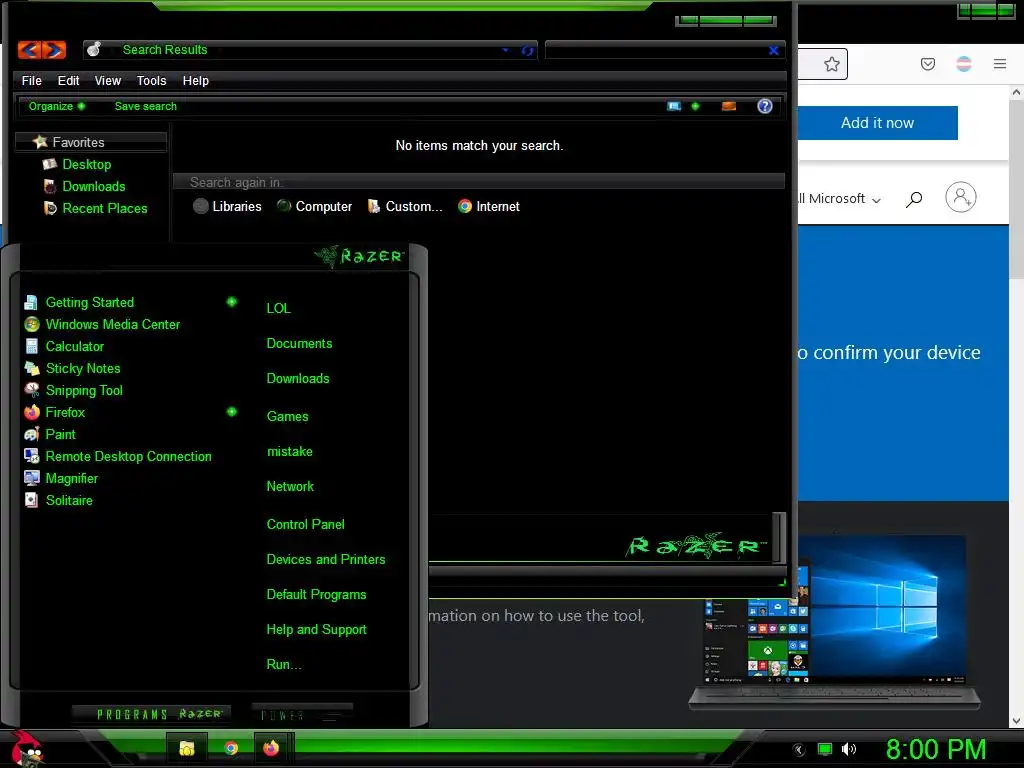Open Sticky Notes
This screenshot has height=768, width=1024.
pyautogui.click(x=82, y=368)
